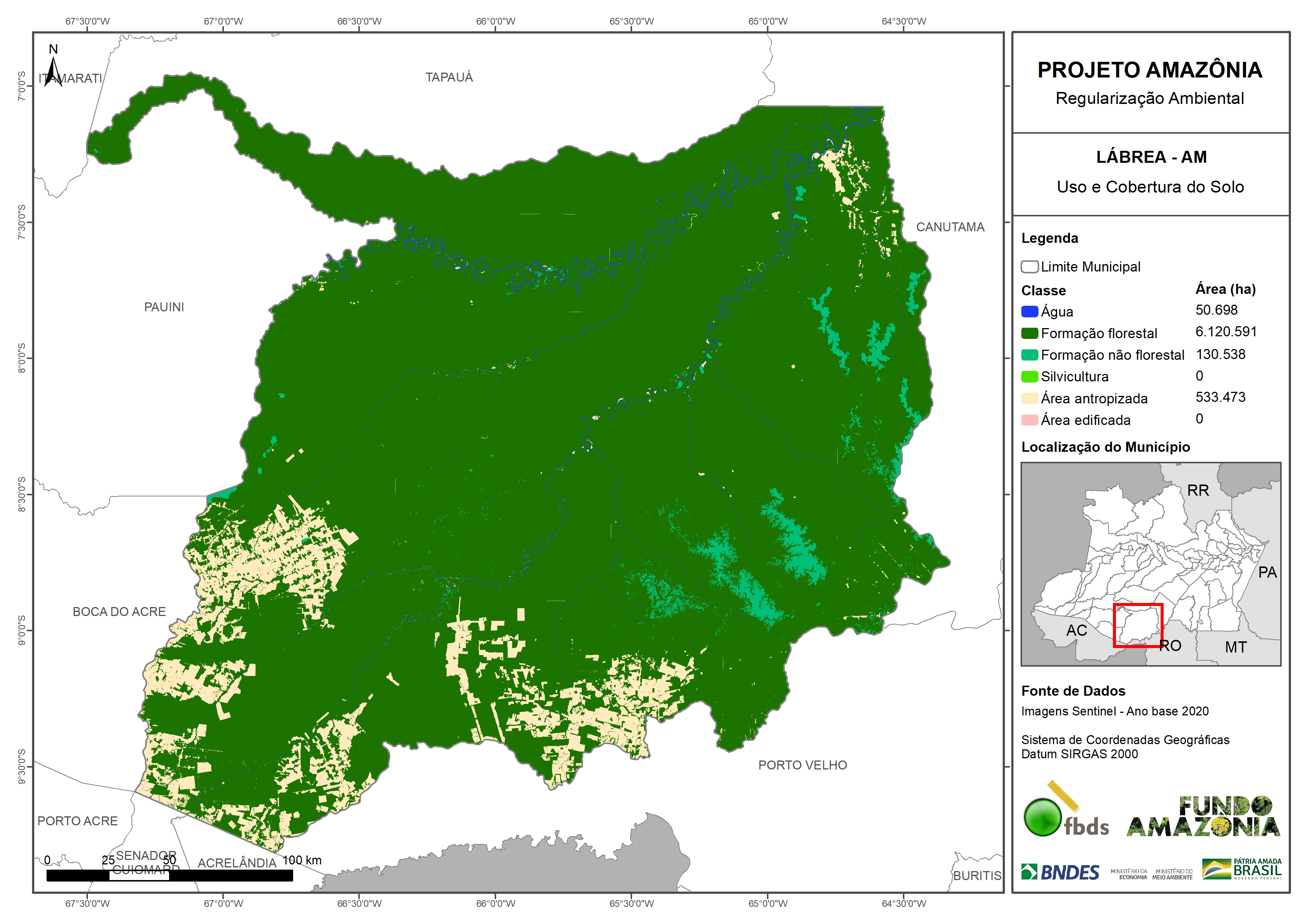Viewport: 1307px width, 924px height.
Task: Click the blue Água legend swatch
Action: (1029, 311)
